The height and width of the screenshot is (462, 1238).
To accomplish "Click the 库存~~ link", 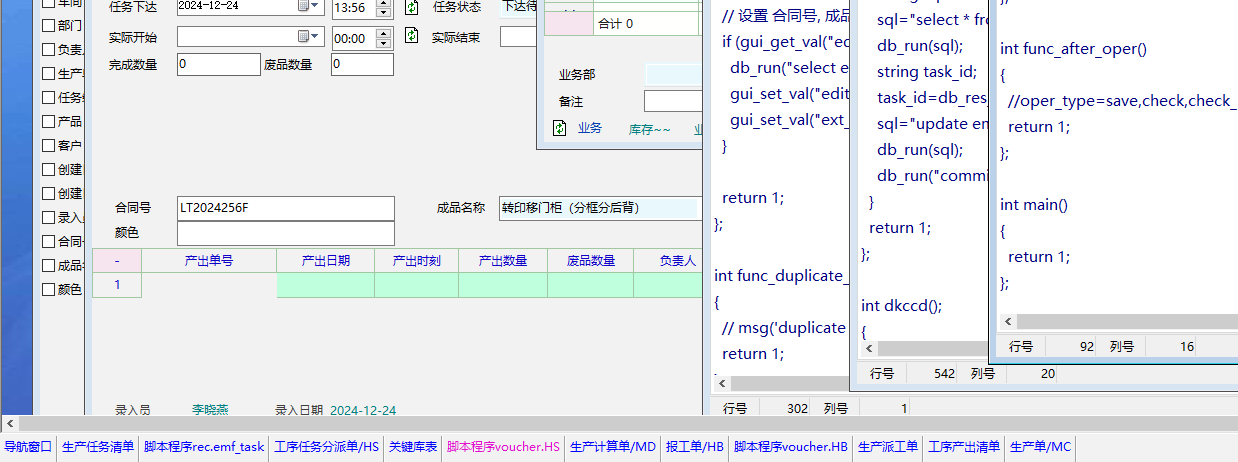I will coord(649,129).
